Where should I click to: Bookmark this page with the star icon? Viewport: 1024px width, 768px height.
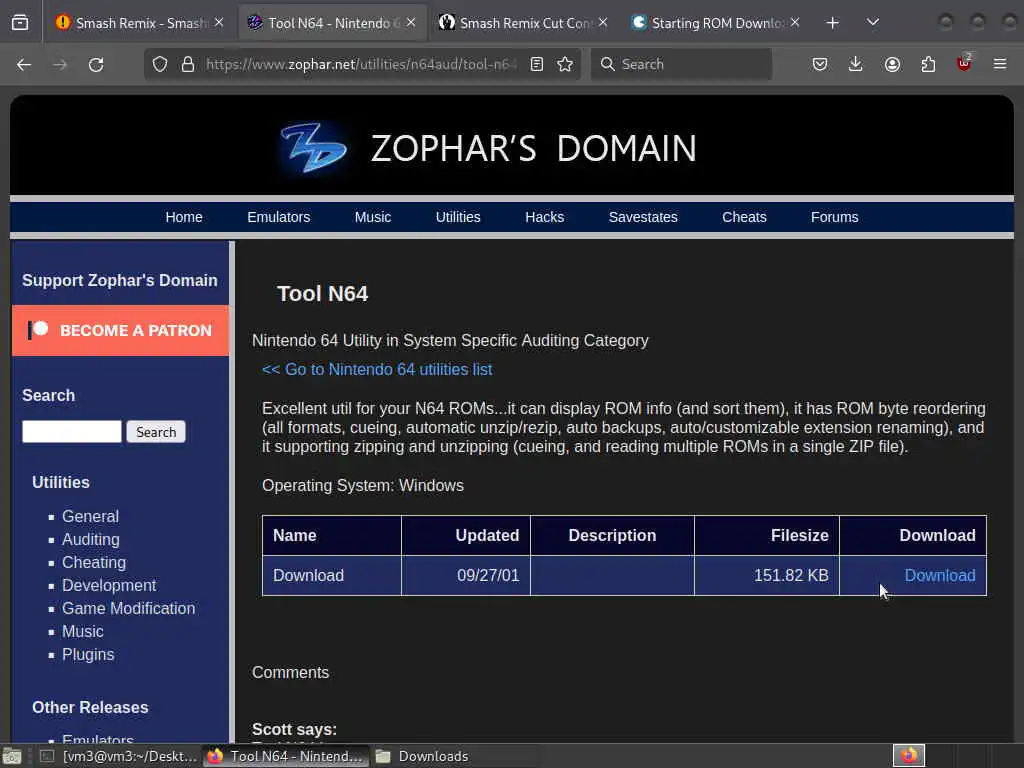[x=565, y=64]
